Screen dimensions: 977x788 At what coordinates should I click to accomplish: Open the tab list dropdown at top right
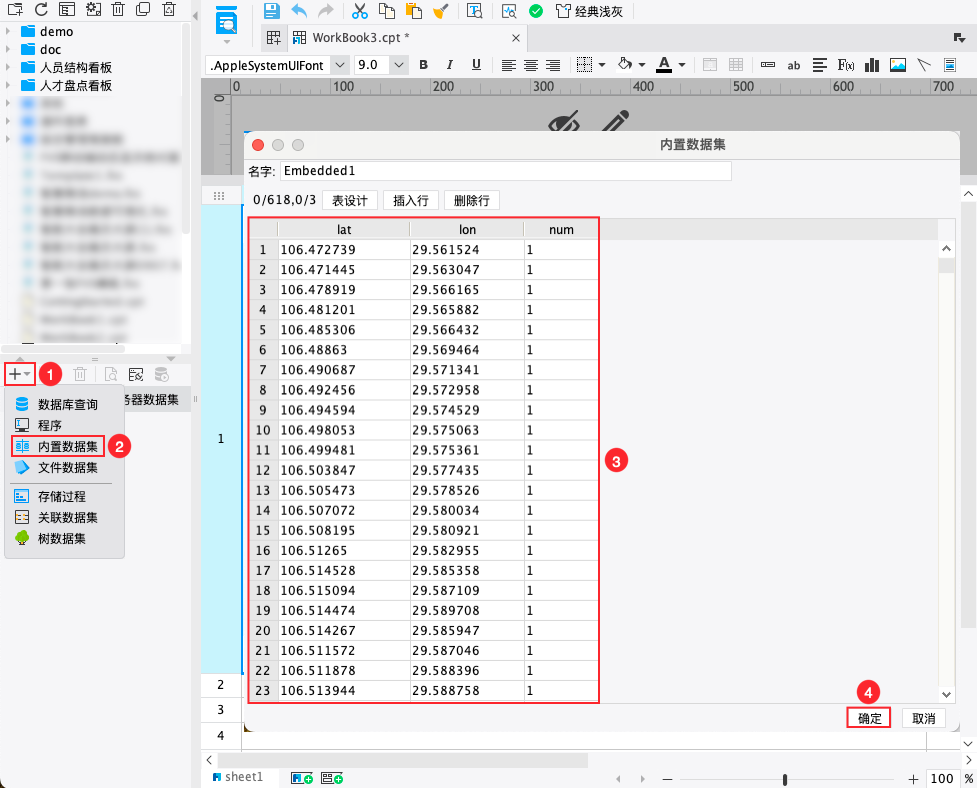tap(960, 38)
